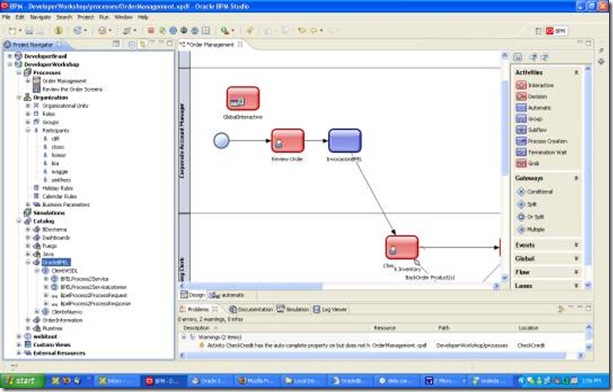This screenshot has width=613, height=392.
Task: Click the Windows start button
Action: click(x=22, y=381)
